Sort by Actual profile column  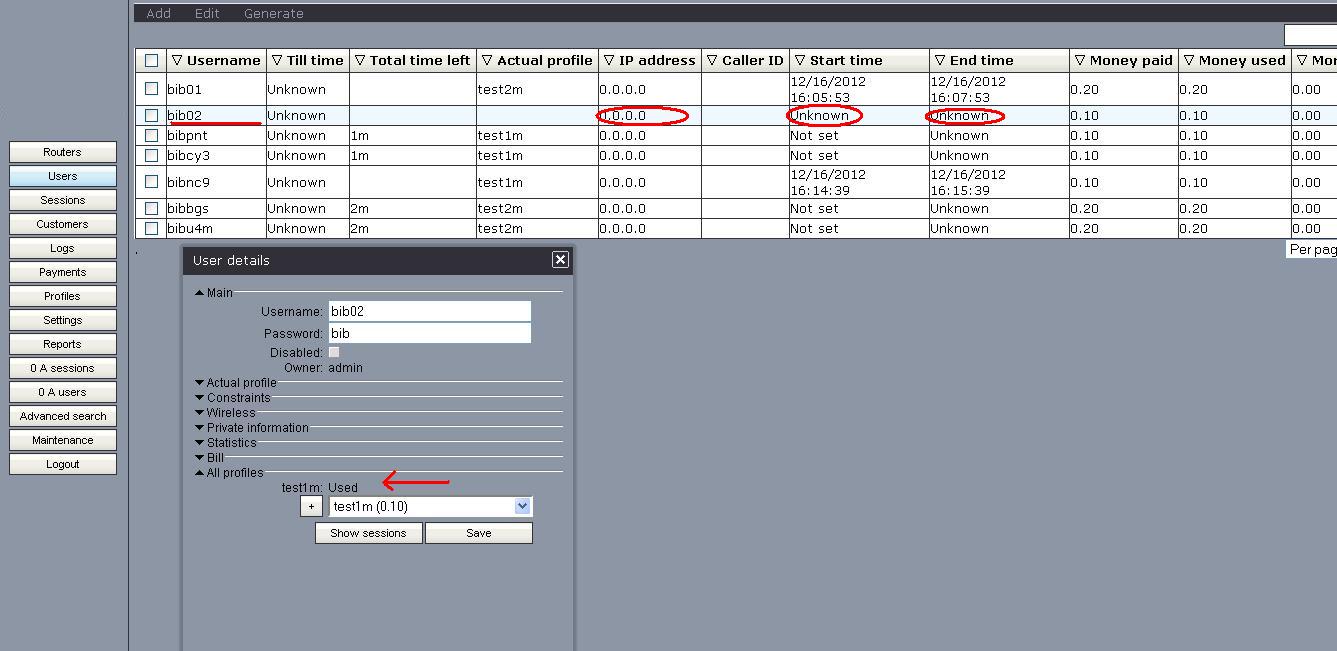point(537,60)
